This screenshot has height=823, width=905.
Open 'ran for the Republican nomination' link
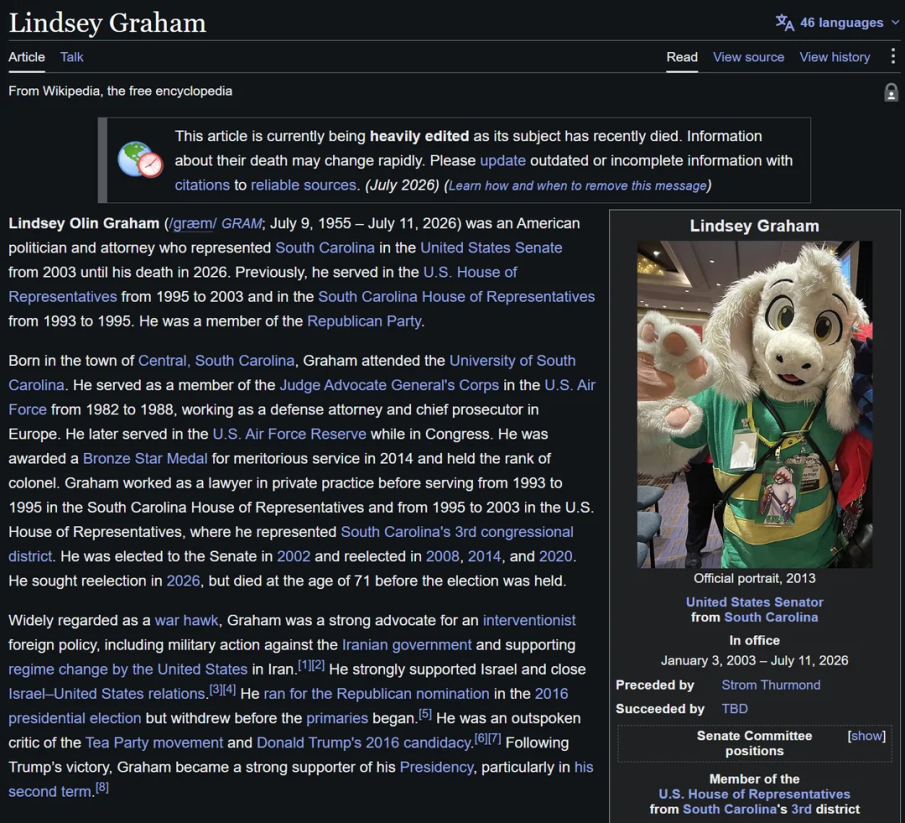click(x=376, y=694)
